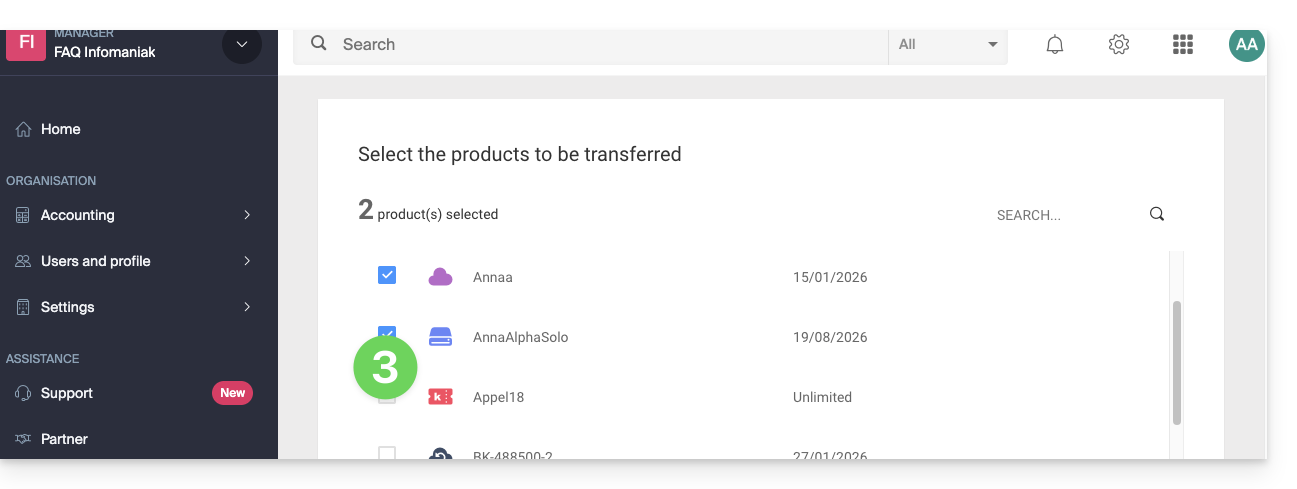1297x489 pixels.
Task: Open the settings gear icon in top bar
Action: pyautogui.click(x=1119, y=45)
